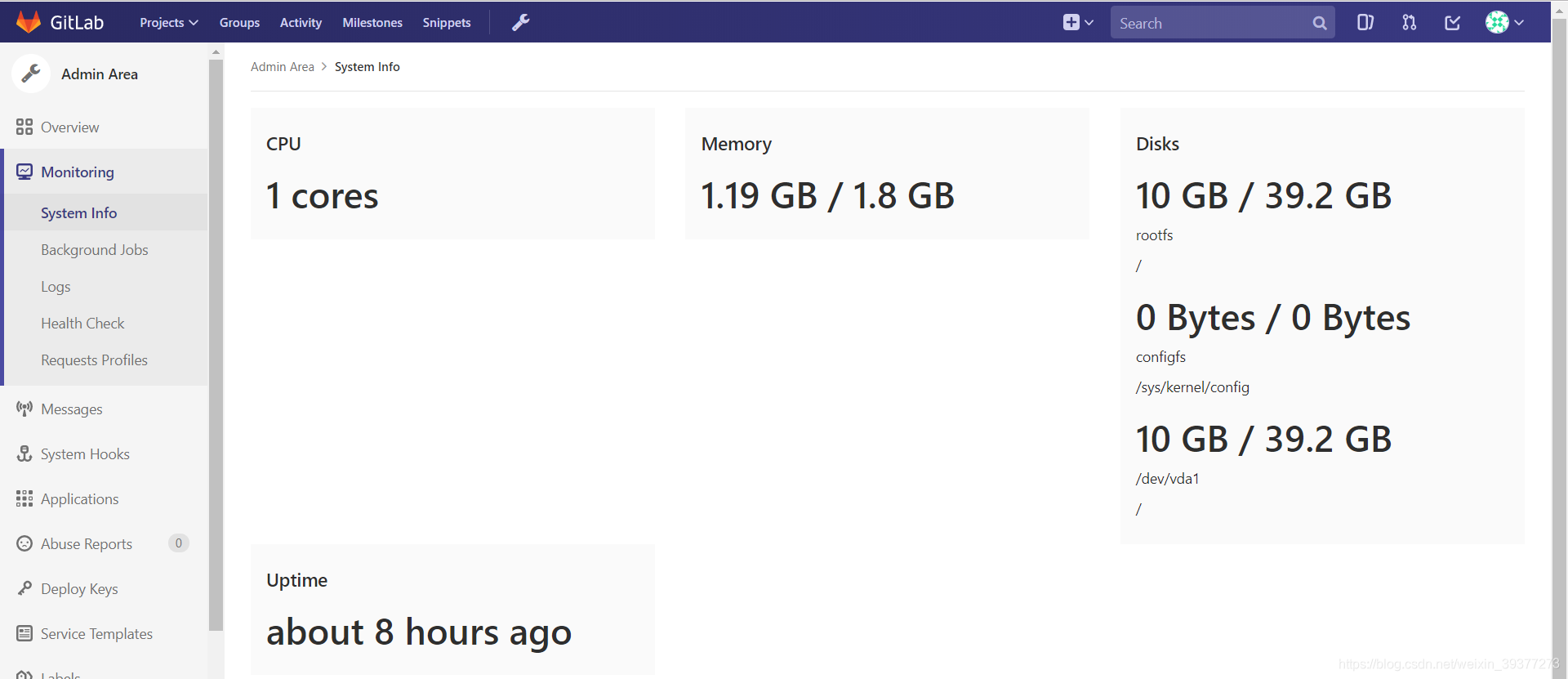
Task: Open the issues icon in top bar
Action: tap(1365, 23)
